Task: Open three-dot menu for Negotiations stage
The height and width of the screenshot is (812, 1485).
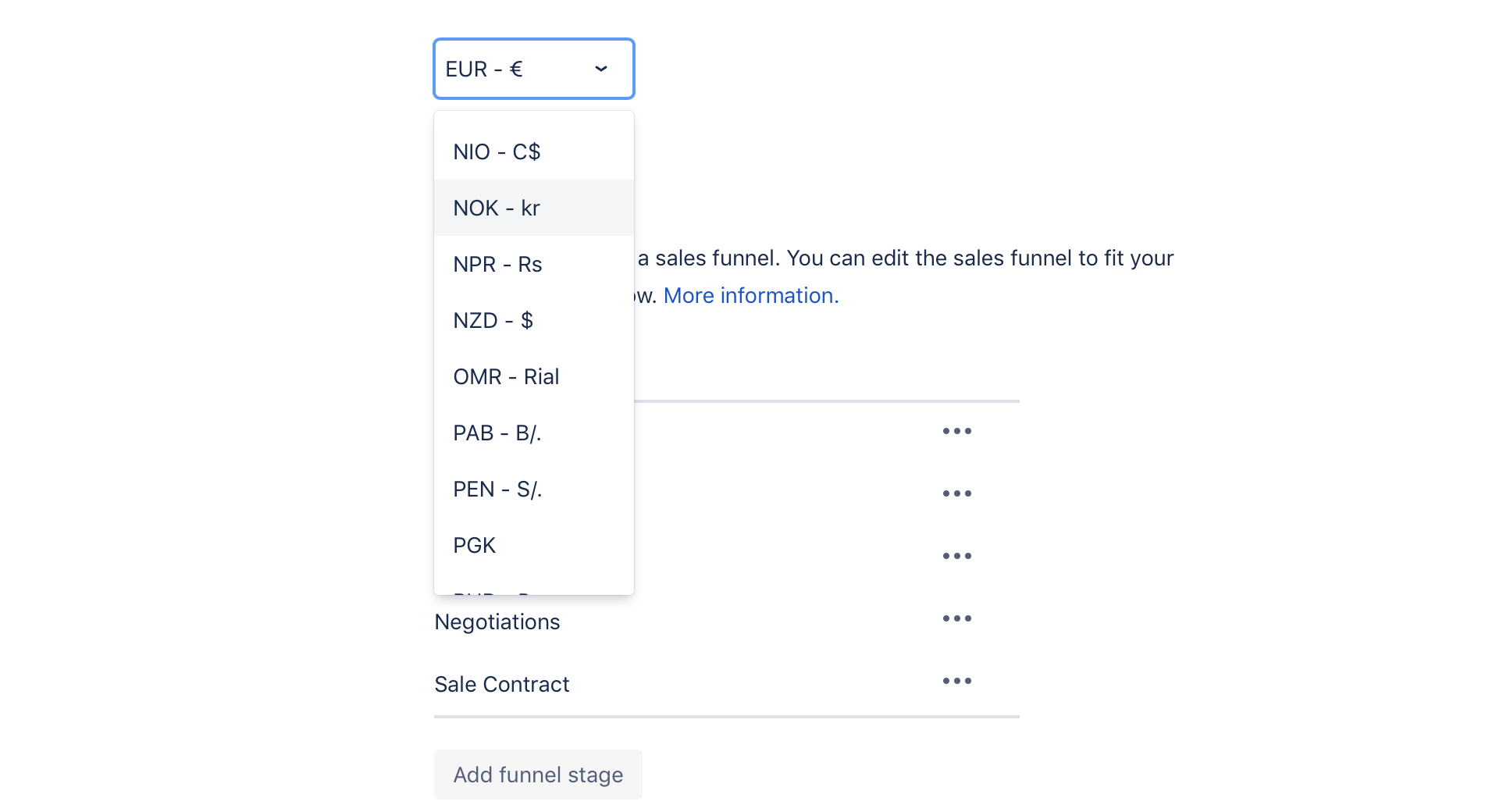Action: [x=956, y=618]
